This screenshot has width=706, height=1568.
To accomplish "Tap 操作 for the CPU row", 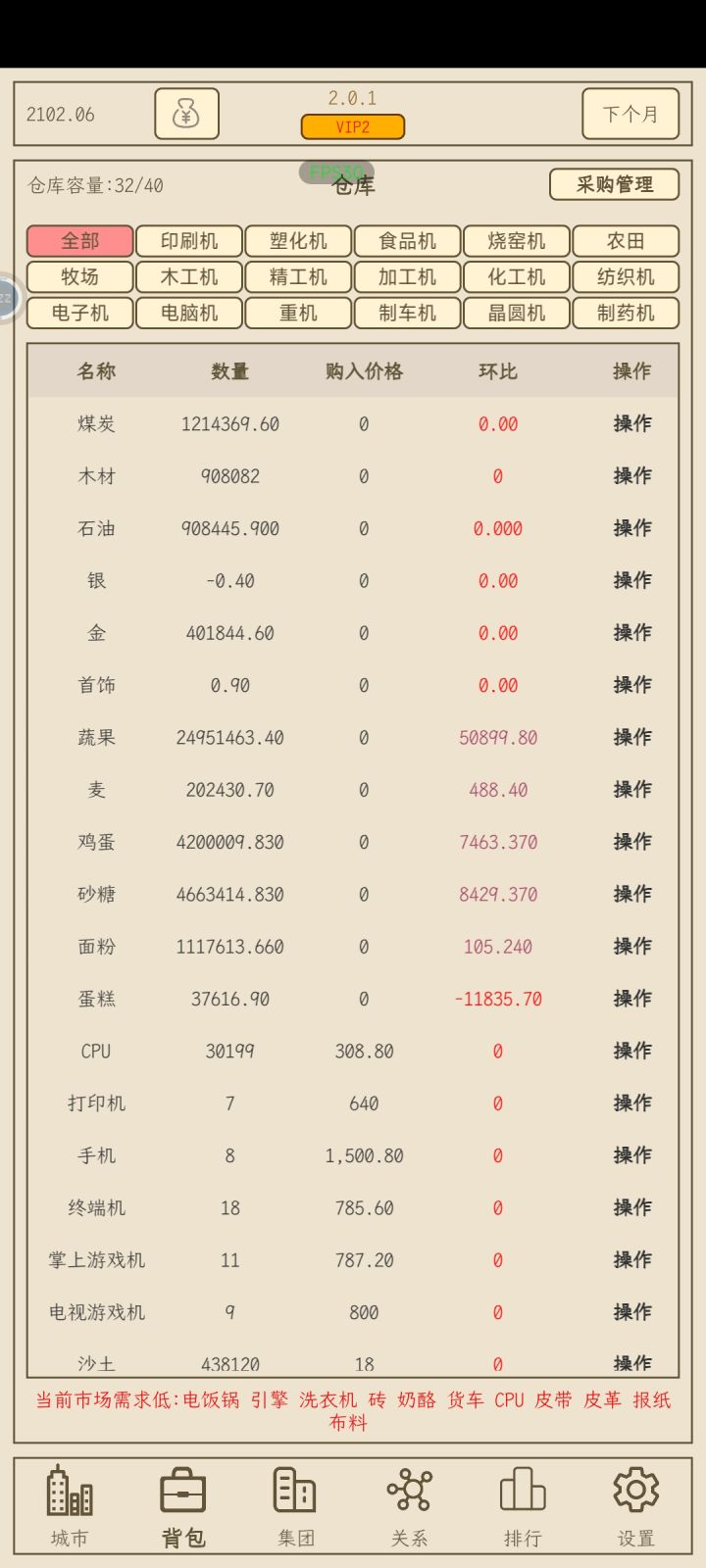I will click(x=631, y=1051).
